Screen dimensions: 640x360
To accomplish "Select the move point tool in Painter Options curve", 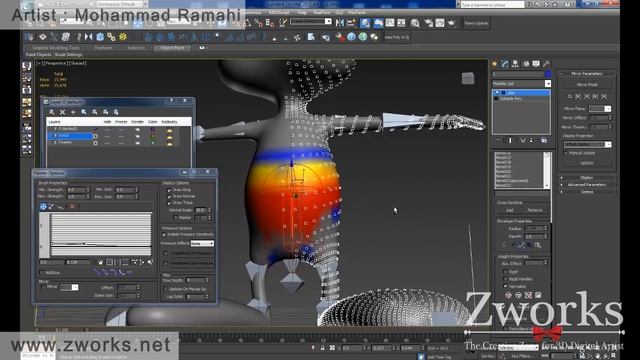I will [43, 207].
